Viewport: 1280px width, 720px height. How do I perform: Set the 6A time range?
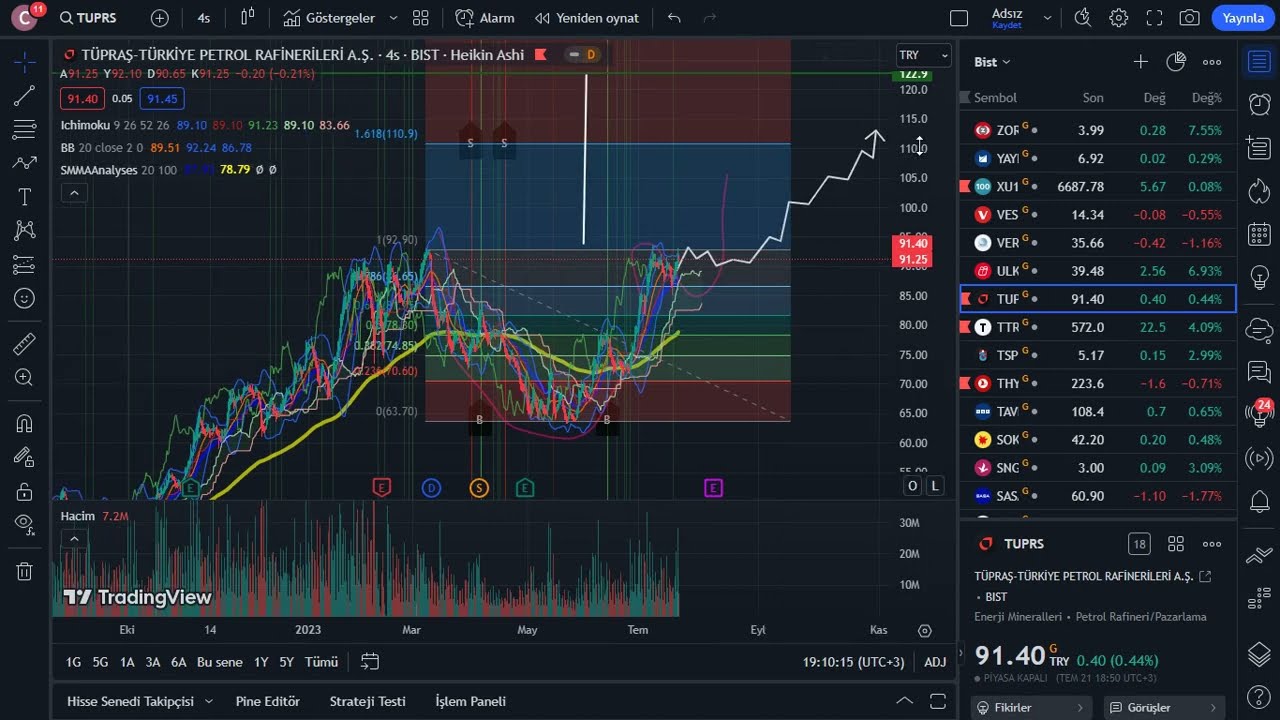tap(178, 662)
